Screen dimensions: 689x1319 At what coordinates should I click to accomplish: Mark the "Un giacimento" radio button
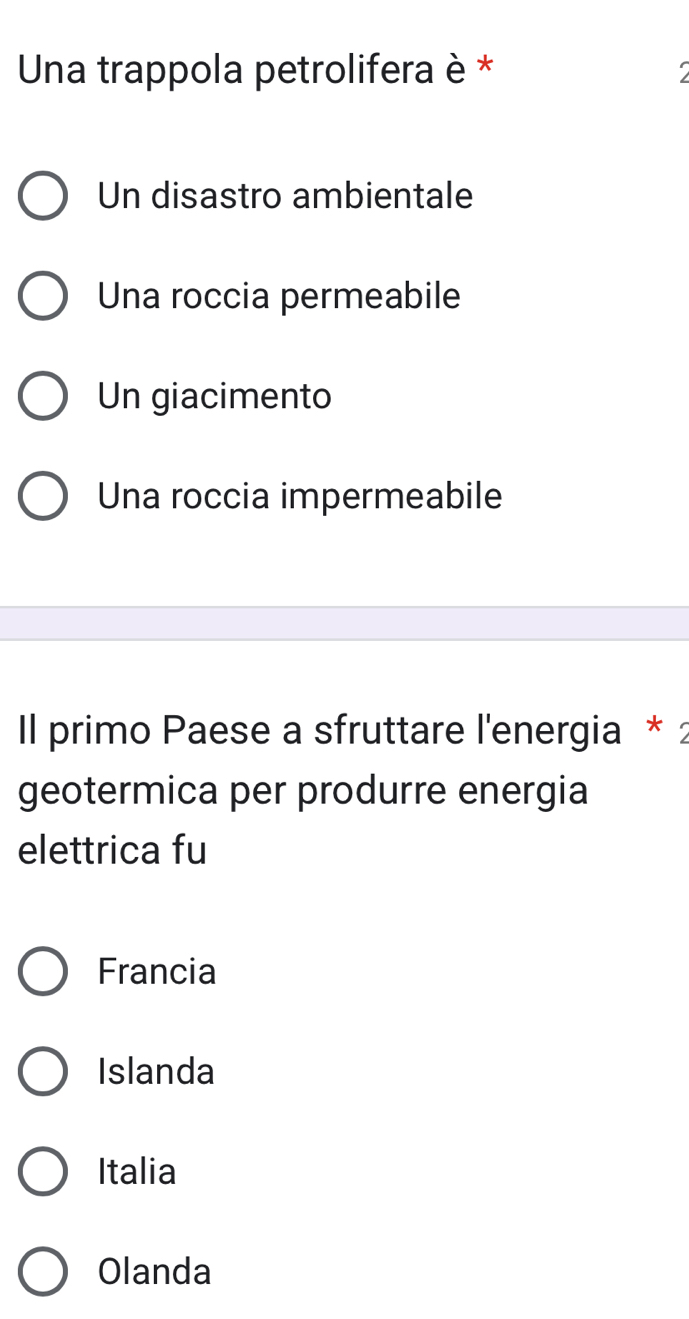point(43,396)
